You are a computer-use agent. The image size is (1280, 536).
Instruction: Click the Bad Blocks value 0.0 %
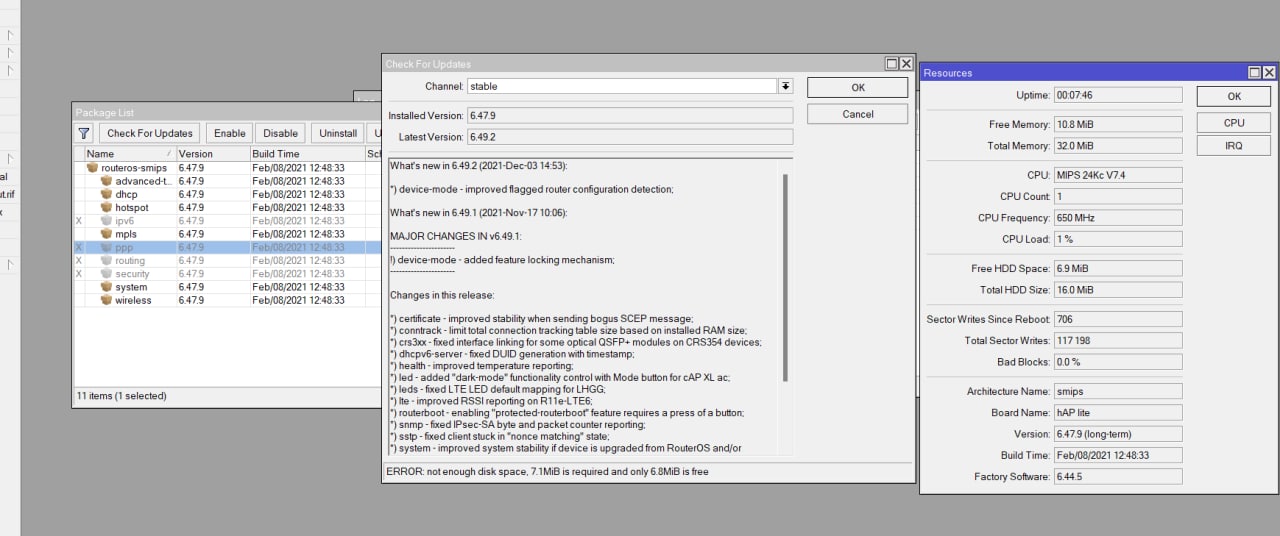click(1118, 362)
